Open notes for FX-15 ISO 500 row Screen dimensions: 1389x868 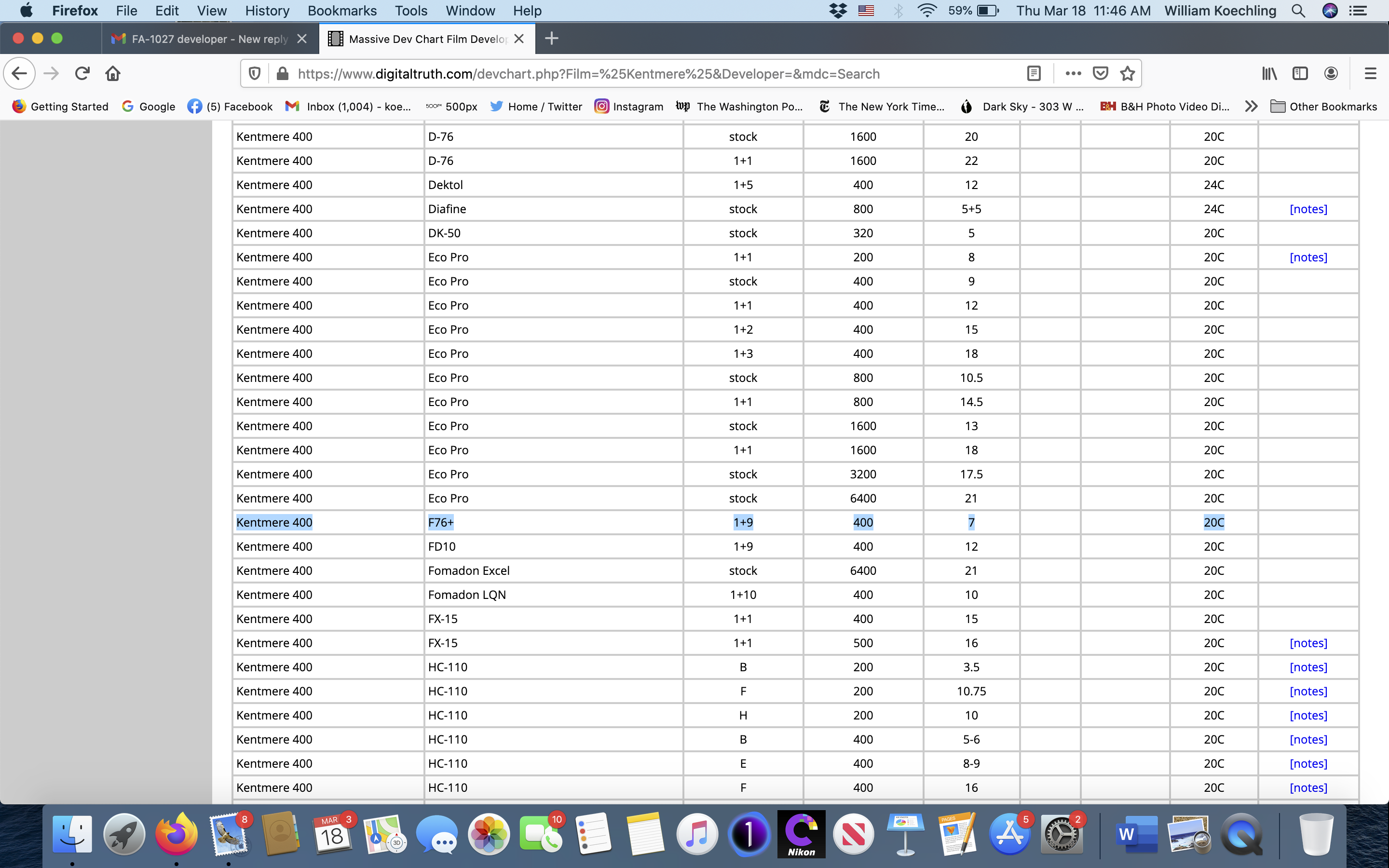click(1308, 643)
